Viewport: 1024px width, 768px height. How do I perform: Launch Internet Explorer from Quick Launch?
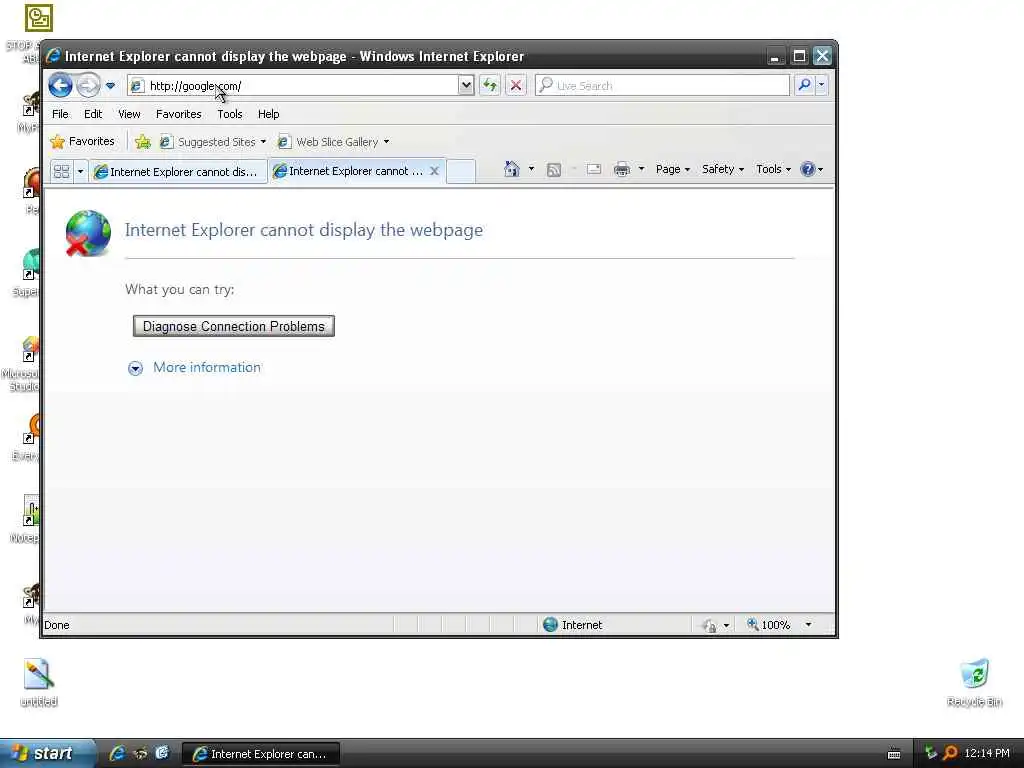(x=118, y=753)
